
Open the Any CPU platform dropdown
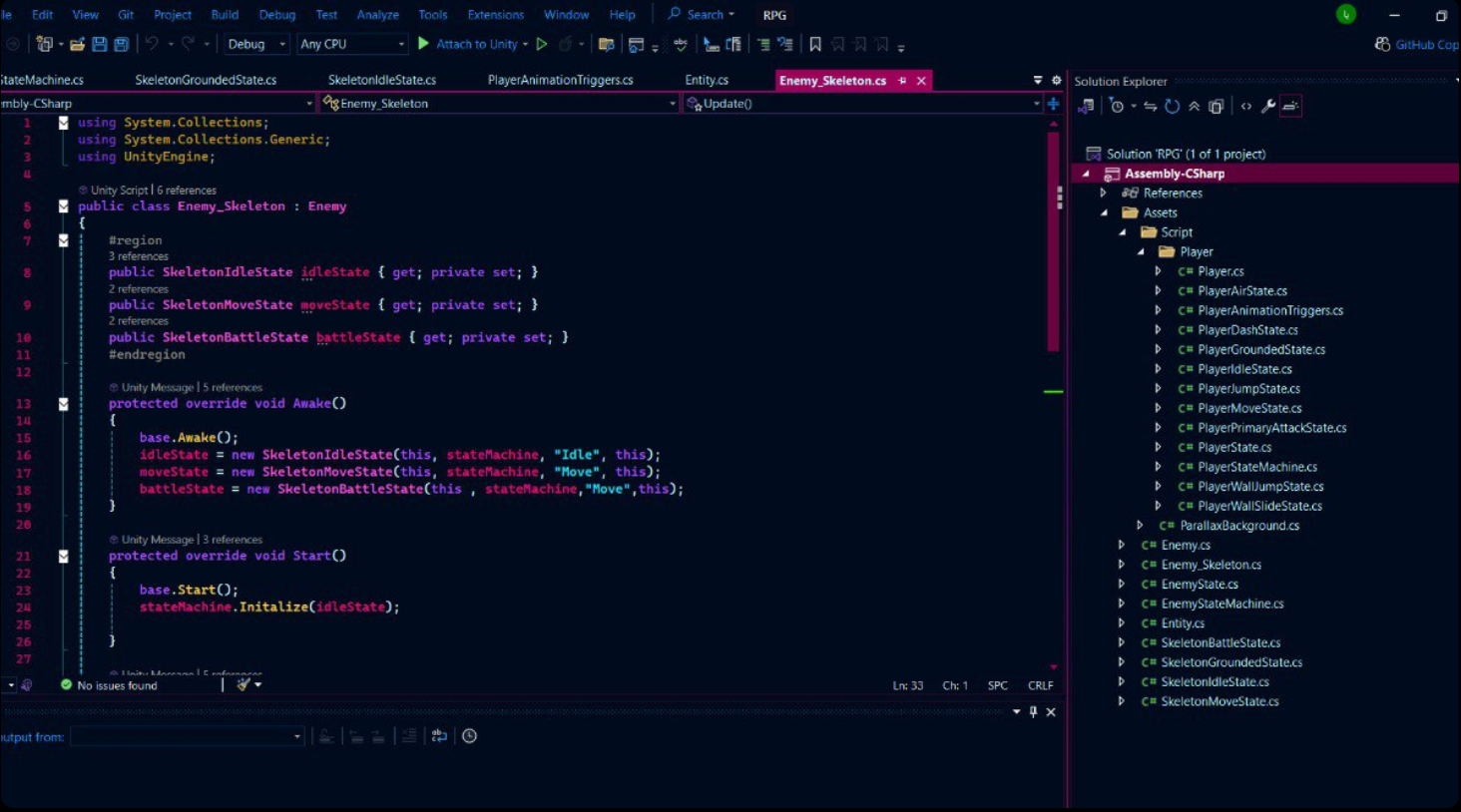(352, 44)
